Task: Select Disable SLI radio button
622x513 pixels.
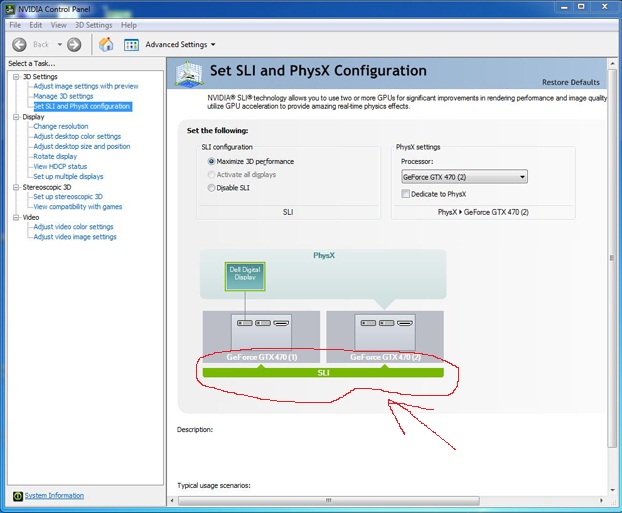Action: pyautogui.click(x=211, y=188)
